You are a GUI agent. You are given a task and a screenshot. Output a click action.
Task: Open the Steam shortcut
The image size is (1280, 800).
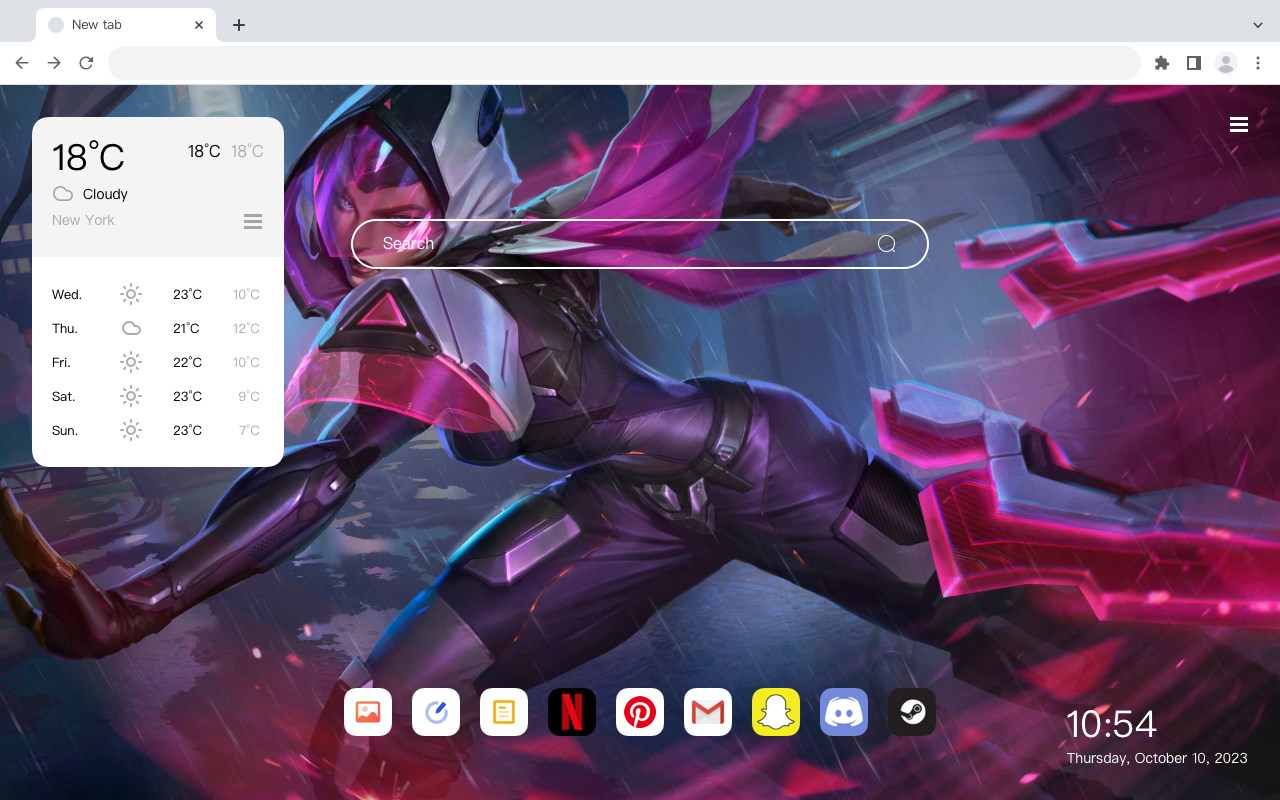(x=912, y=712)
